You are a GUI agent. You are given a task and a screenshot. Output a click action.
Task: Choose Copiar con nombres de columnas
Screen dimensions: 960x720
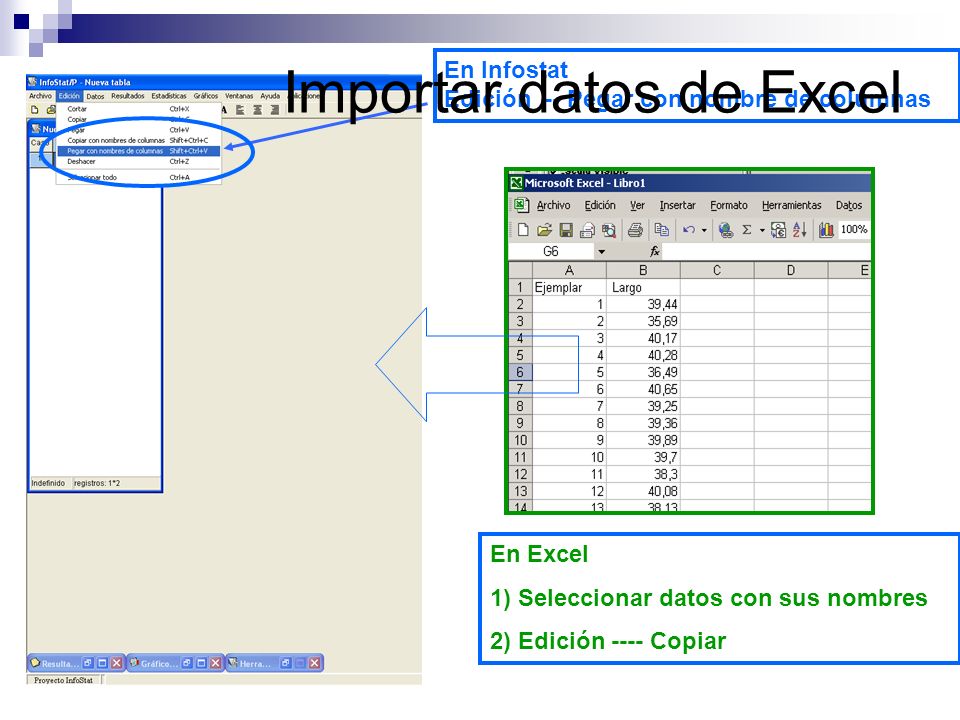tap(138, 140)
